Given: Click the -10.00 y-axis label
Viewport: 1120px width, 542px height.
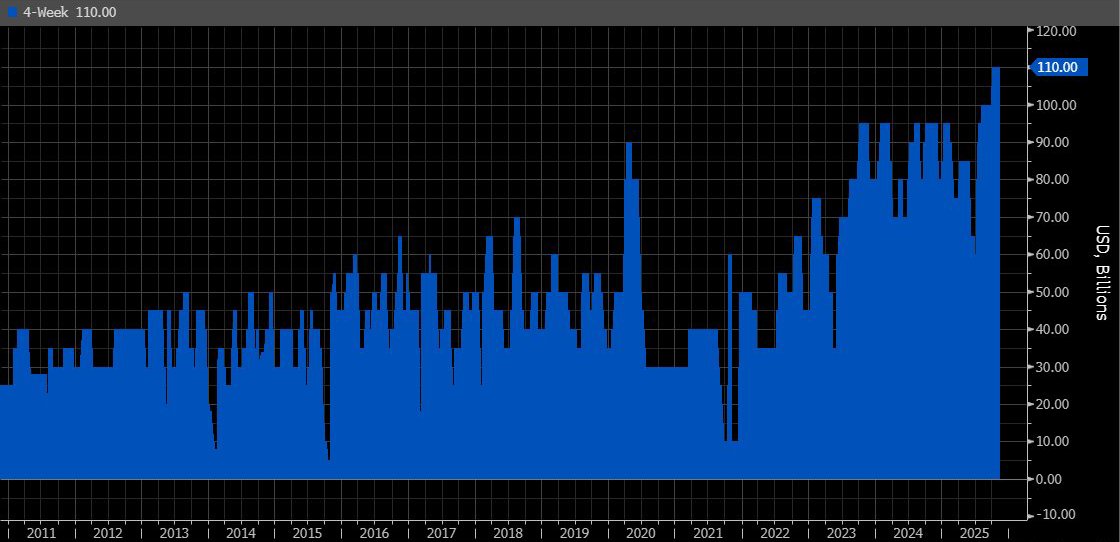Looking at the screenshot, I should pyautogui.click(x=1056, y=515).
